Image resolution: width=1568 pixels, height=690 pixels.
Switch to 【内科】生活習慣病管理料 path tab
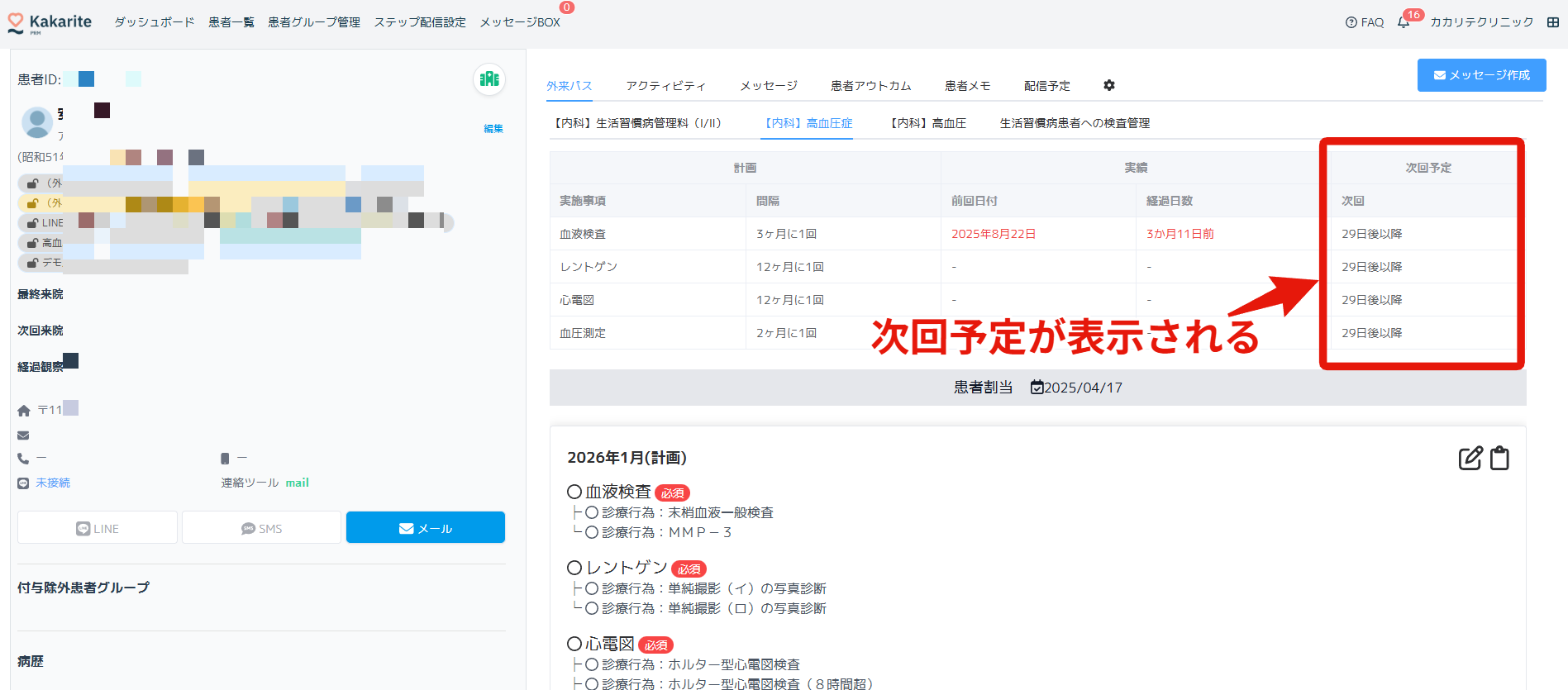point(637,123)
